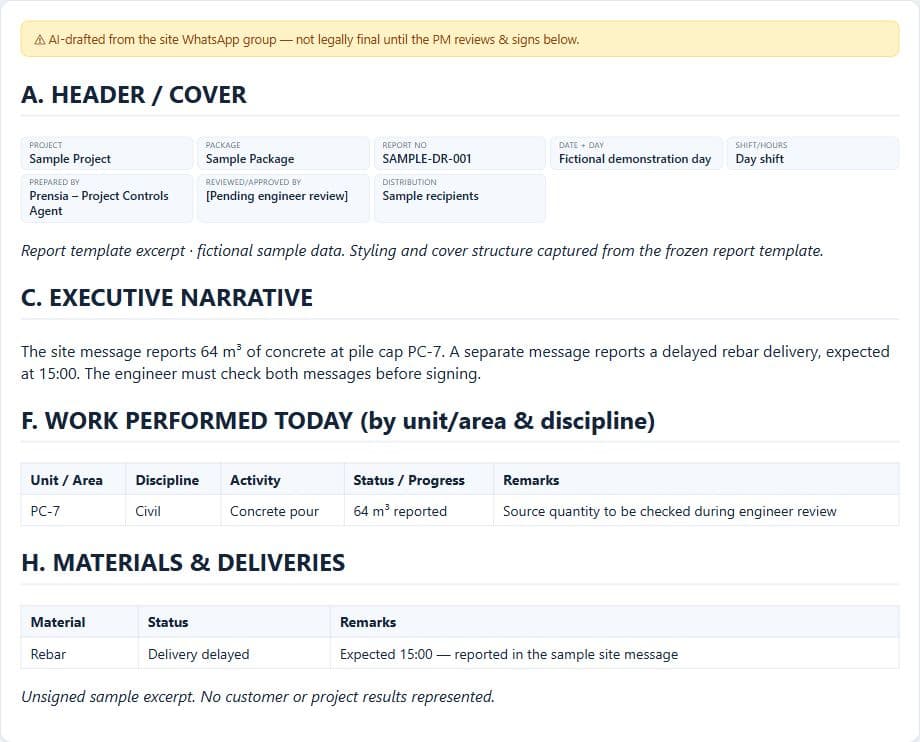Image resolution: width=920 pixels, height=742 pixels.
Task: Click 'Prensia – Project Controls Agent' value
Action: pyautogui.click(x=99, y=204)
